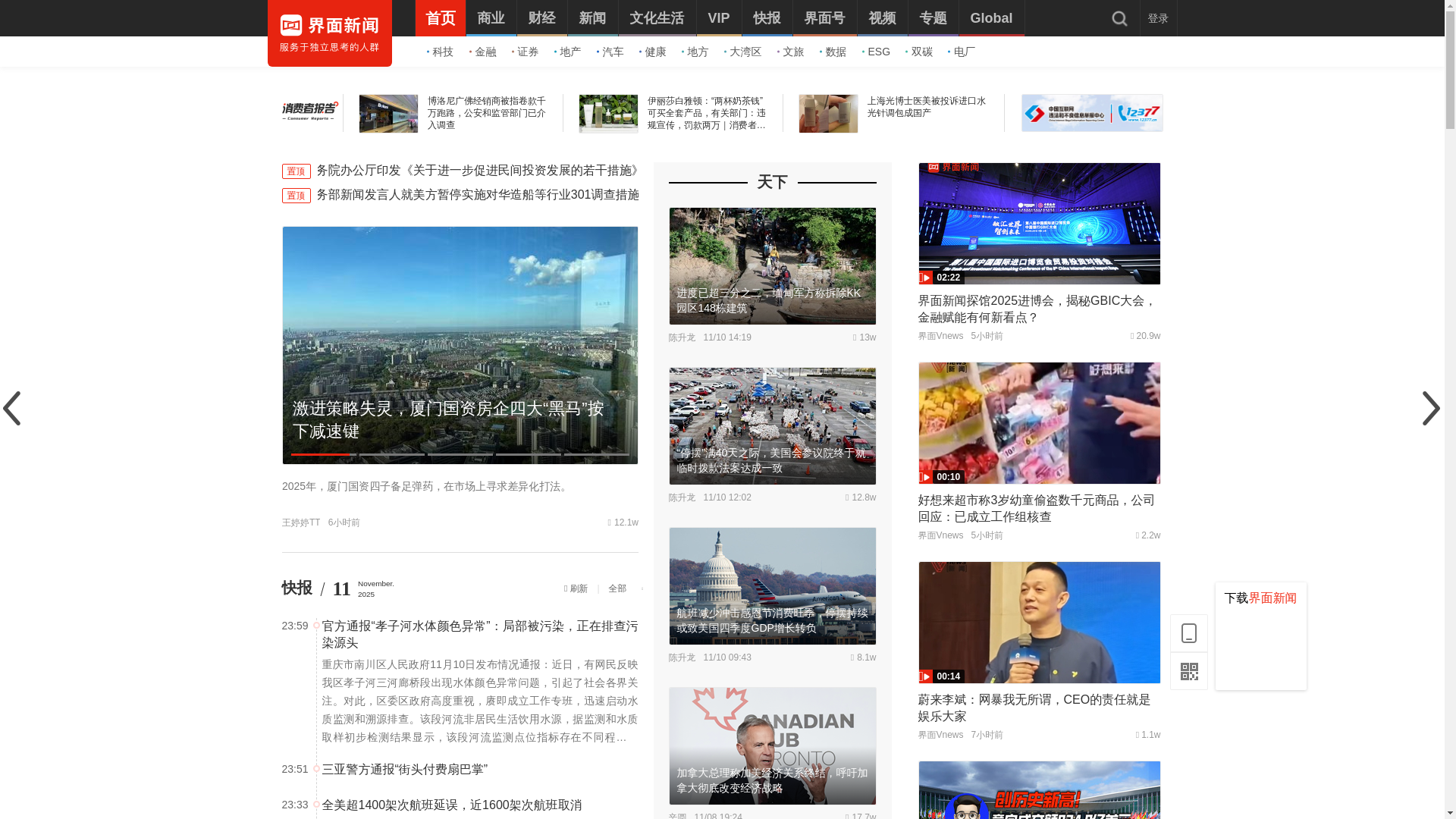Open the Global tab
The height and width of the screenshot is (819, 1456).
point(992,18)
